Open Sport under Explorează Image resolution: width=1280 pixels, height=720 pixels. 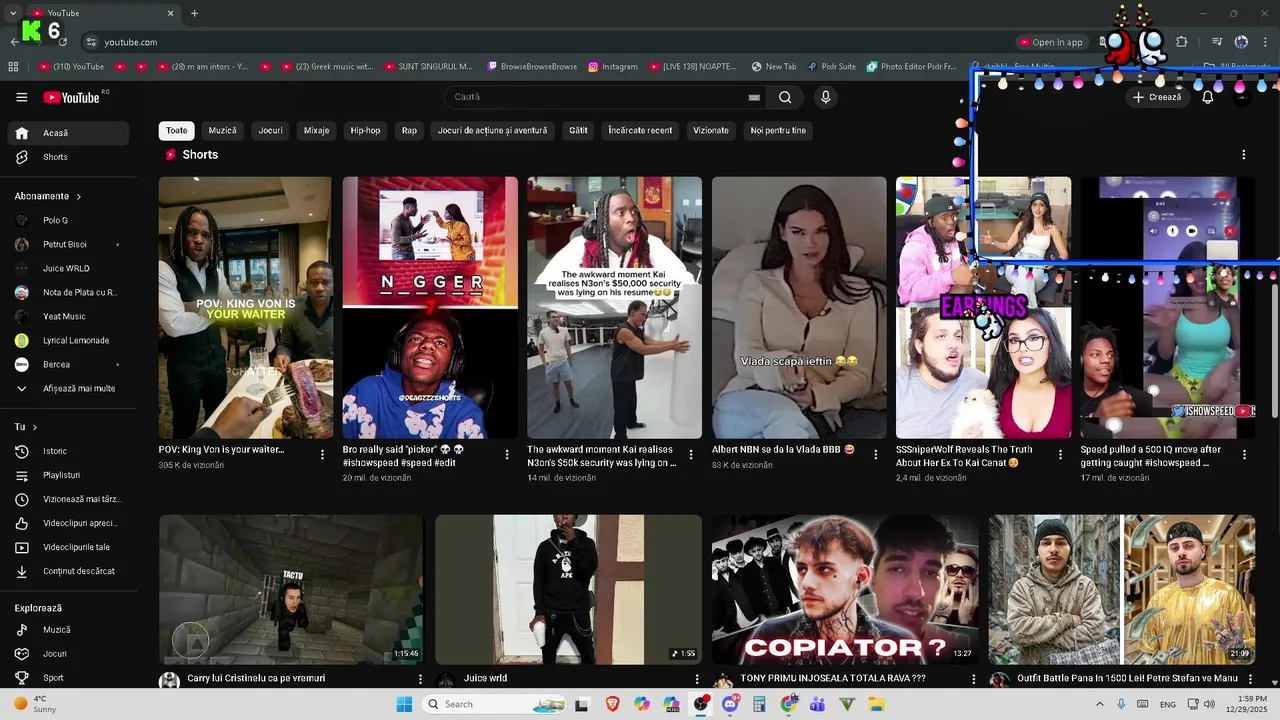(68, 678)
